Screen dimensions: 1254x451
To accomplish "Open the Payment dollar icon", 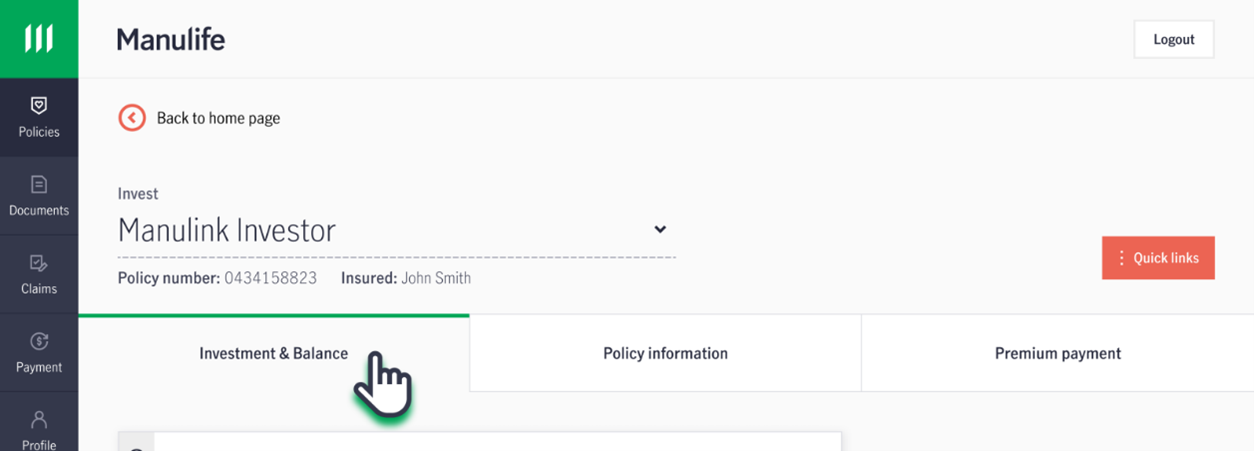I will (x=39, y=341).
